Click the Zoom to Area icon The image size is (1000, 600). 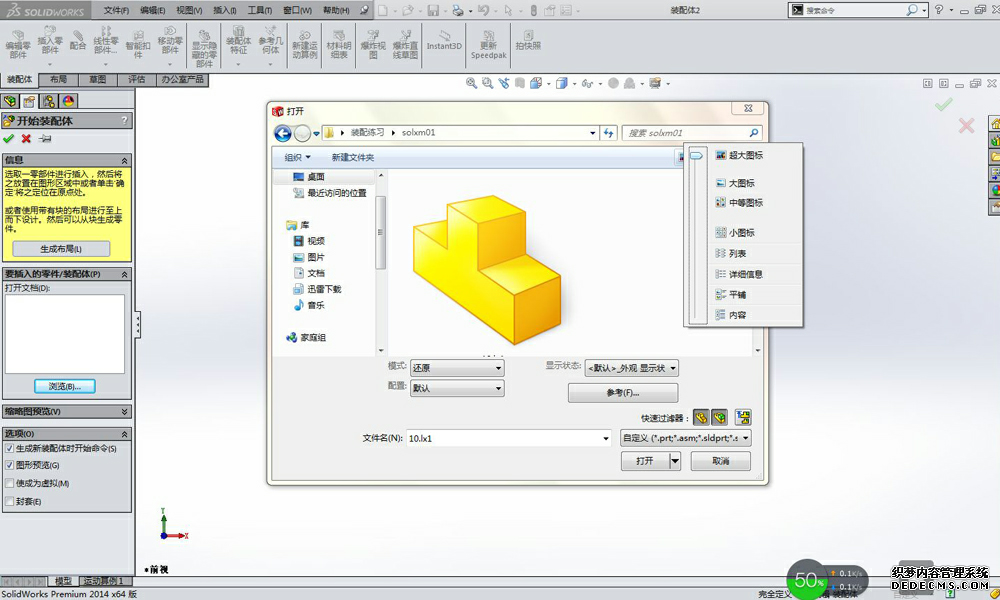[487, 83]
